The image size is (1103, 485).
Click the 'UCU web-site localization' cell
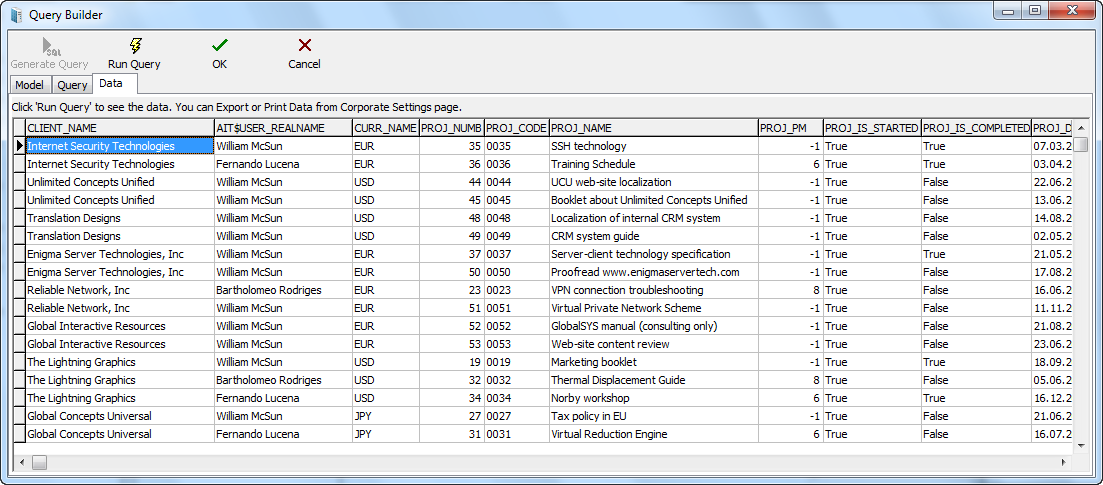coord(653,182)
